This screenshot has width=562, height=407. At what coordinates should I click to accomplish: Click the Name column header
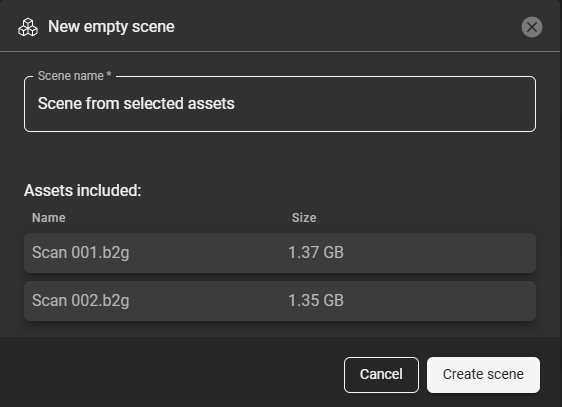click(x=49, y=218)
